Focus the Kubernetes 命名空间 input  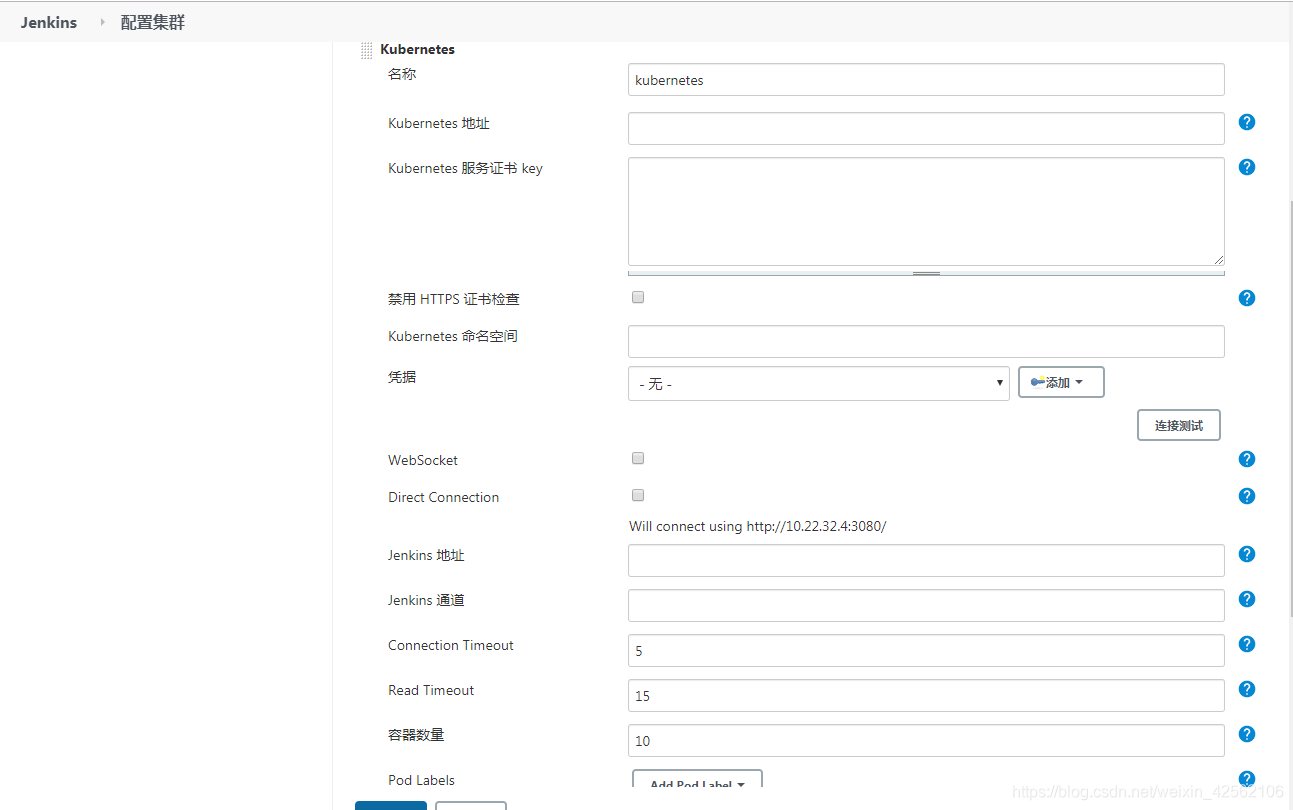926,341
